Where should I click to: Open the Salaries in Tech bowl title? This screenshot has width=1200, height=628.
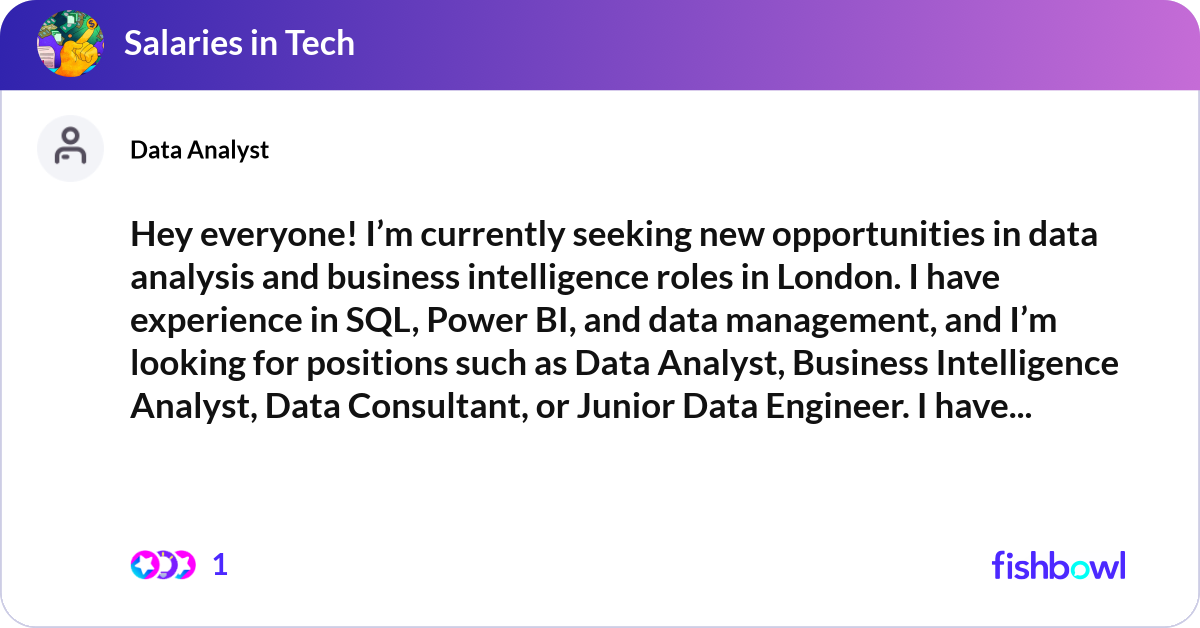click(x=239, y=44)
